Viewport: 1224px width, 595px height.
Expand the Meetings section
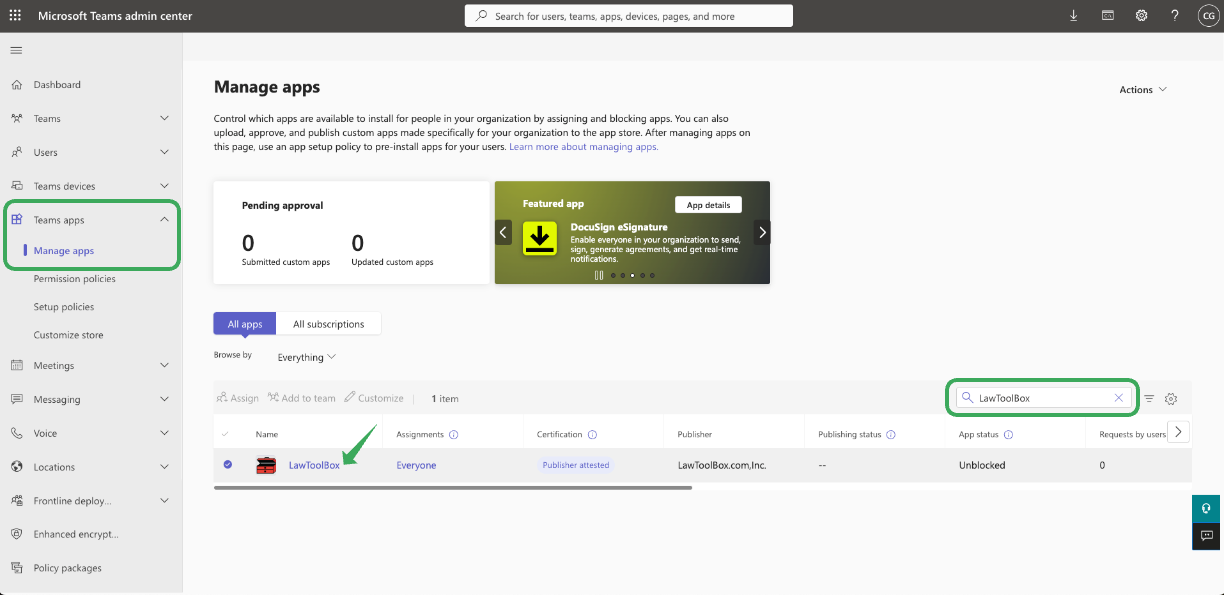(x=164, y=365)
